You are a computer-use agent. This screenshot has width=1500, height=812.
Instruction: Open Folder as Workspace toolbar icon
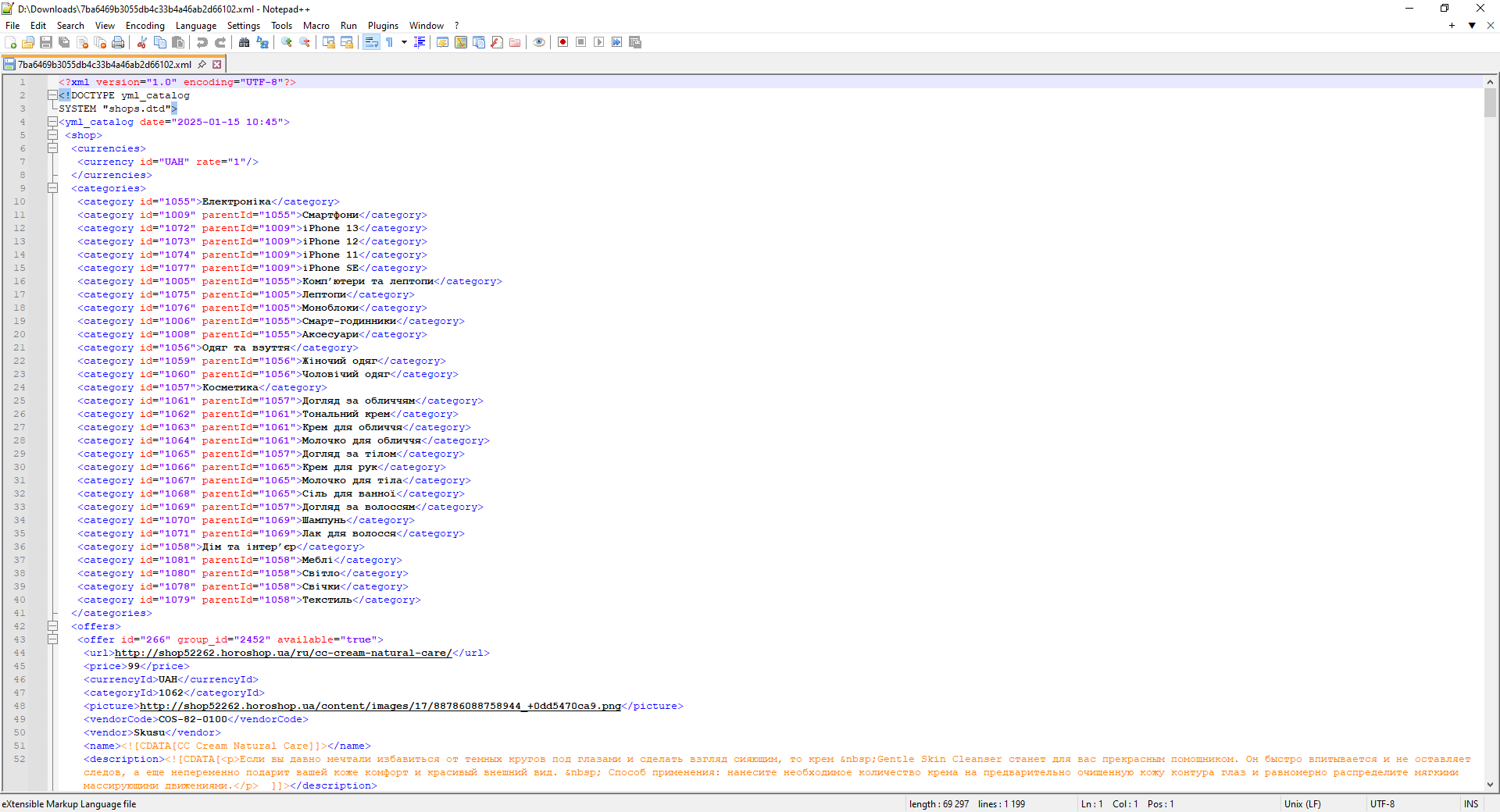coord(515,42)
